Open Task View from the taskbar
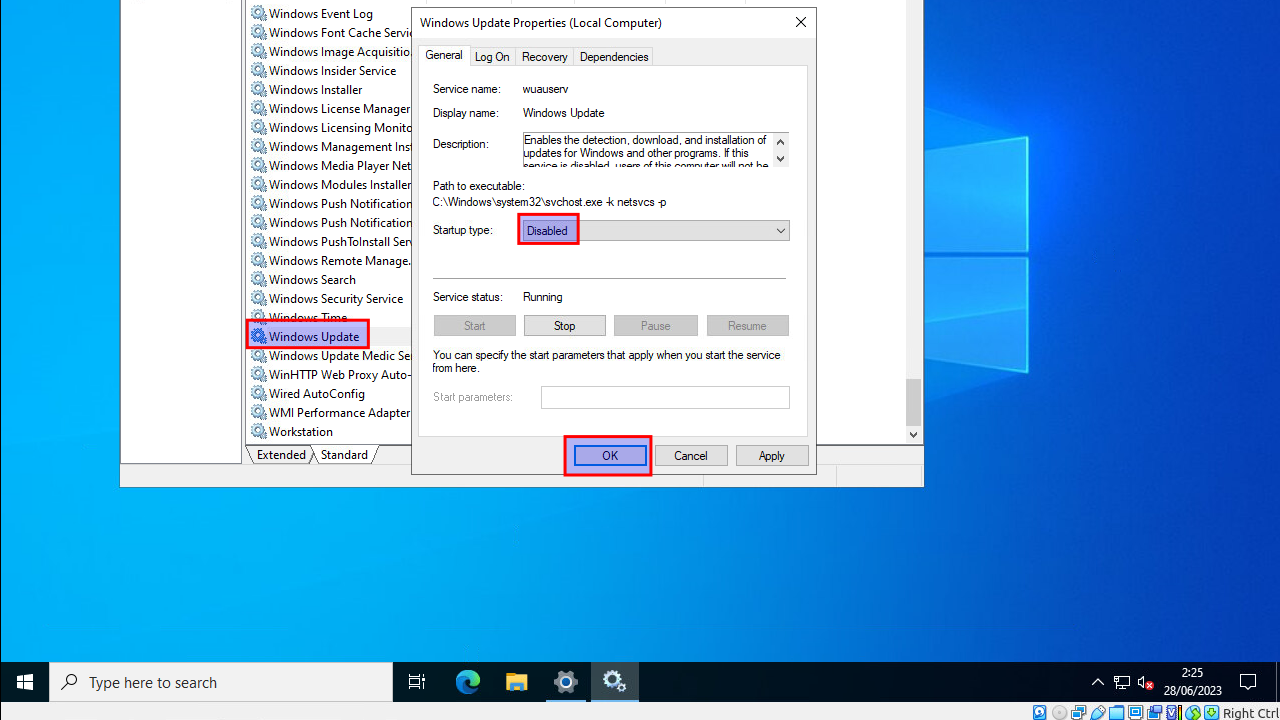Viewport: 1280px width, 720px height. (417, 682)
